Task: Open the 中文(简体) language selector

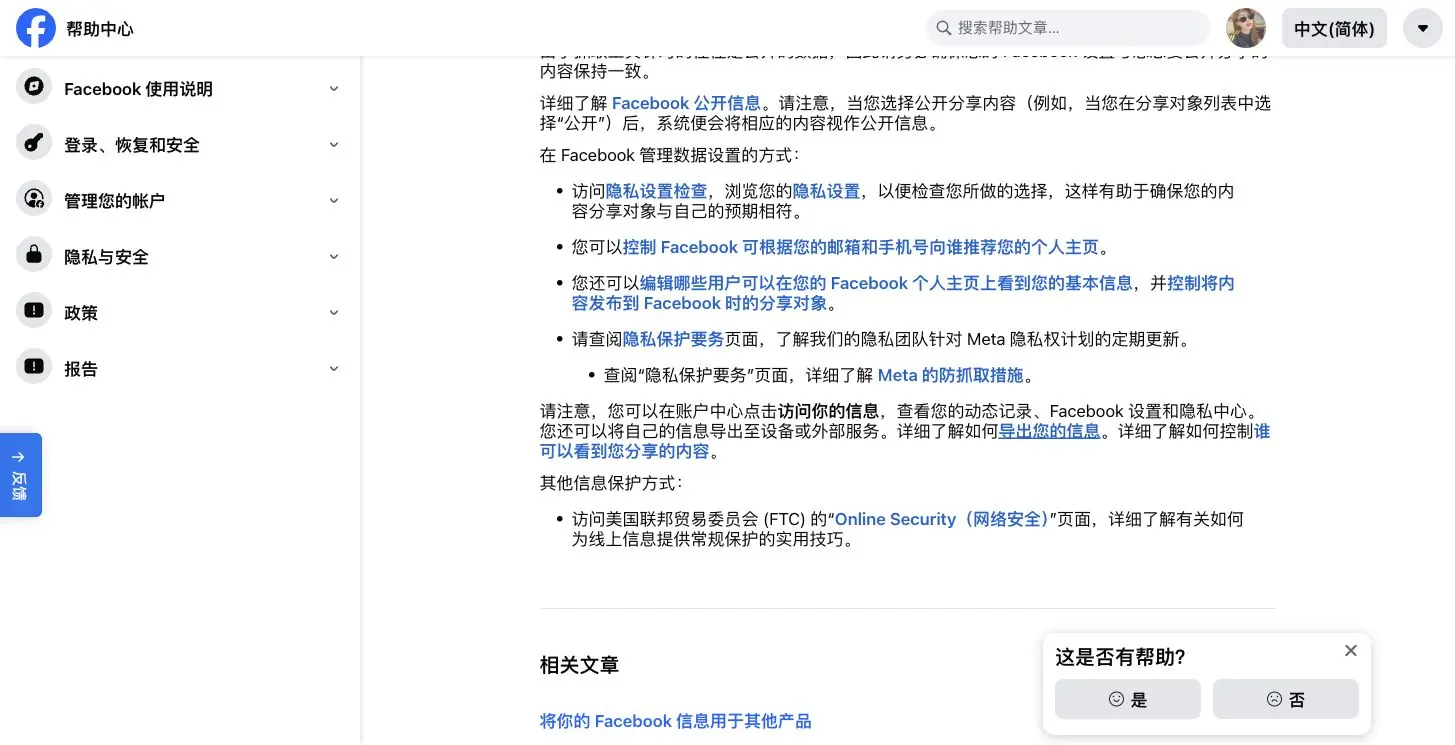Action: (x=1334, y=29)
